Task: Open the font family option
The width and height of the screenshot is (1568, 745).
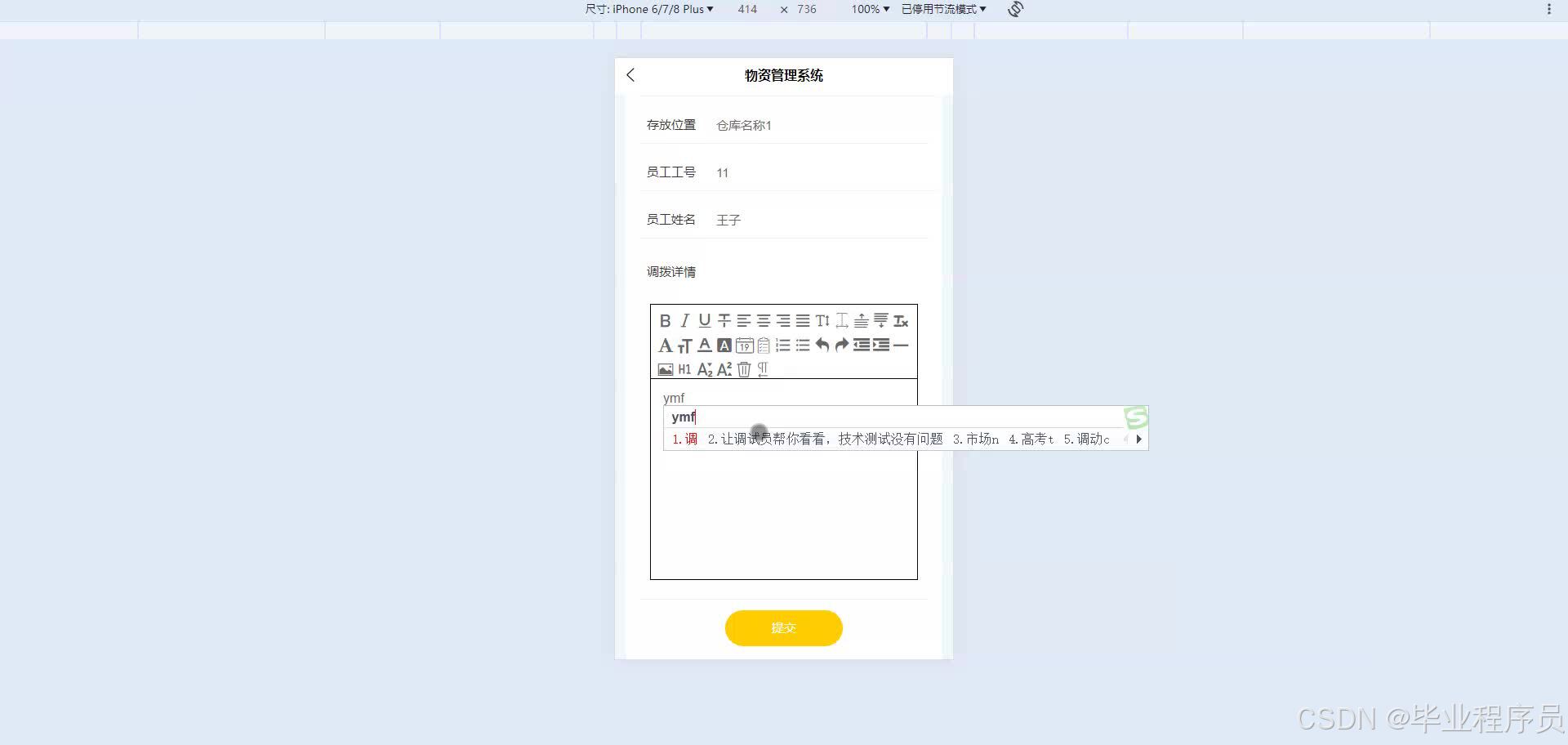Action: (665, 346)
